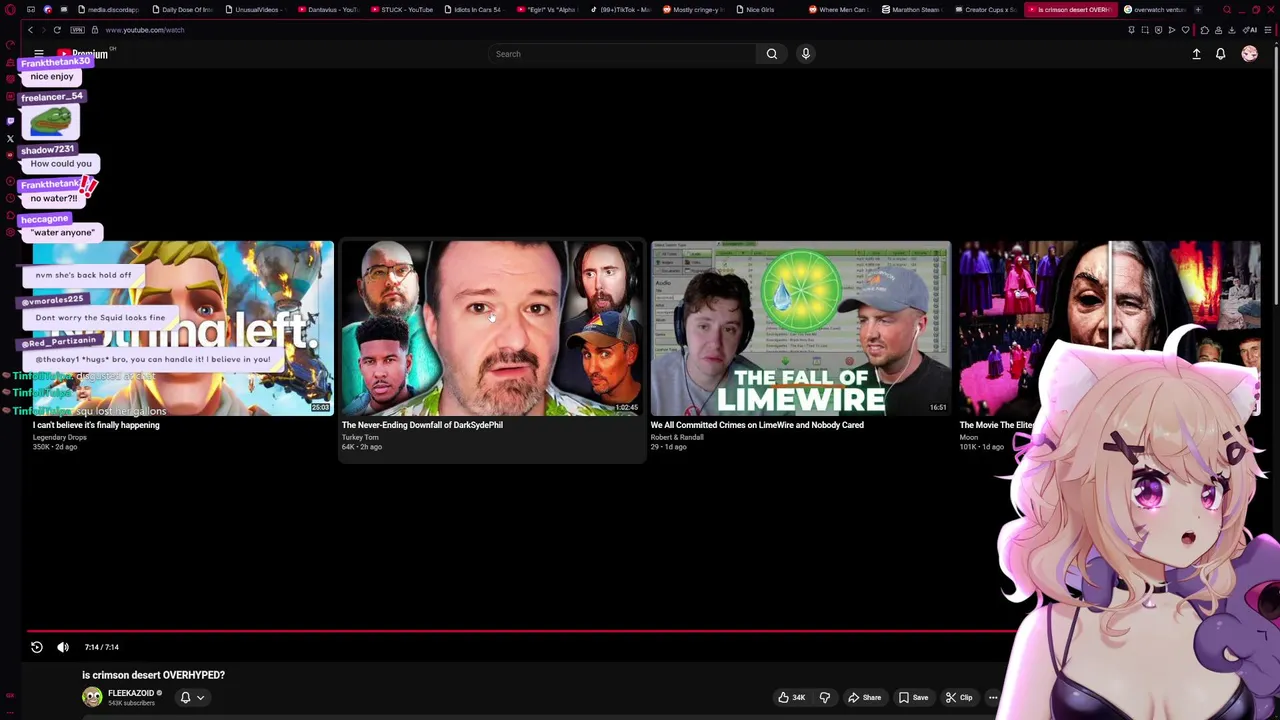Search with voice microphone button
Viewport: 1280px width, 720px height.
(806, 54)
